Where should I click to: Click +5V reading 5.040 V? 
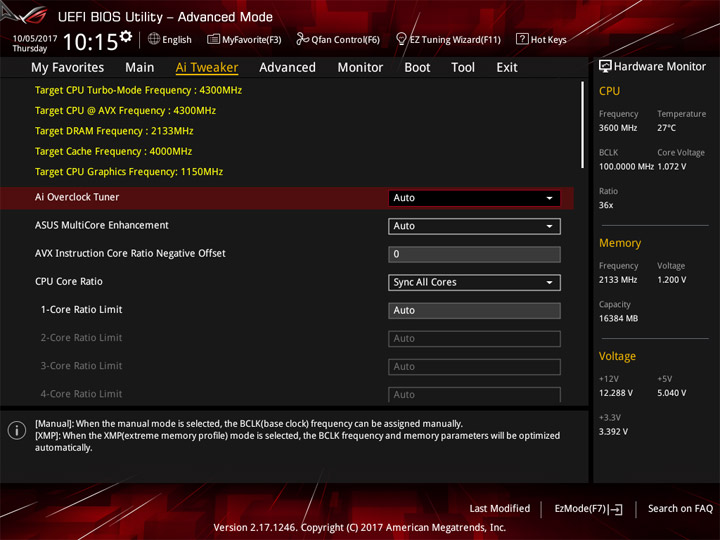[672, 393]
